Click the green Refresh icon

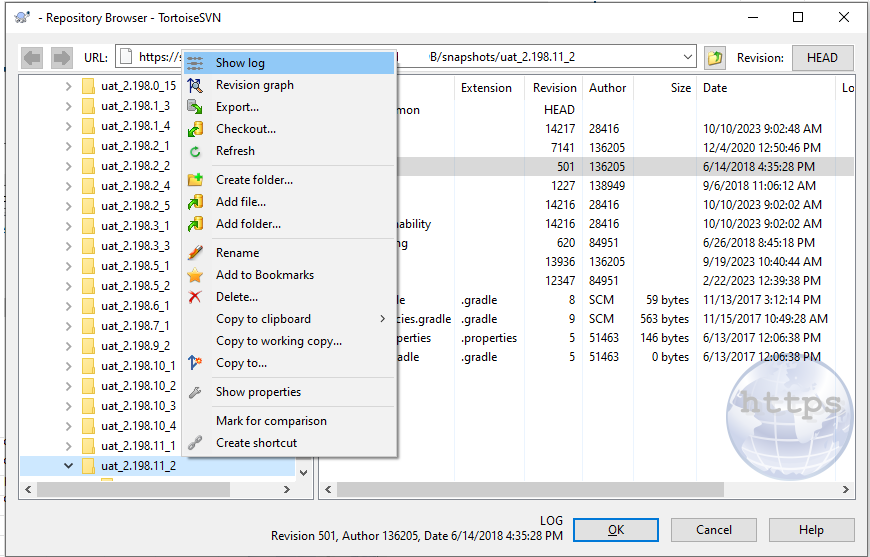pos(195,151)
